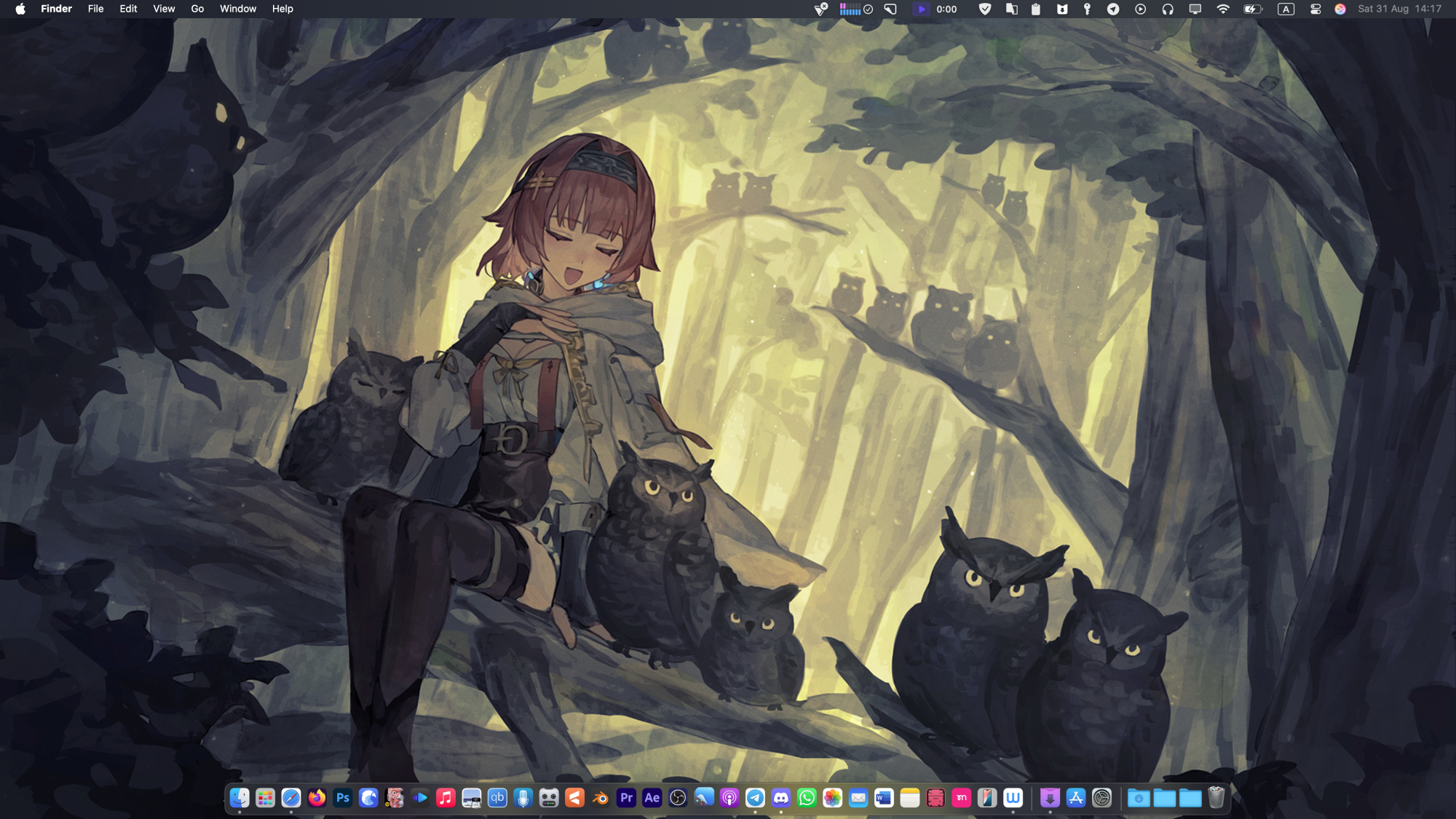Open Photoshop from the dock
This screenshot has height=819, width=1456.
(x=343, y=798)
